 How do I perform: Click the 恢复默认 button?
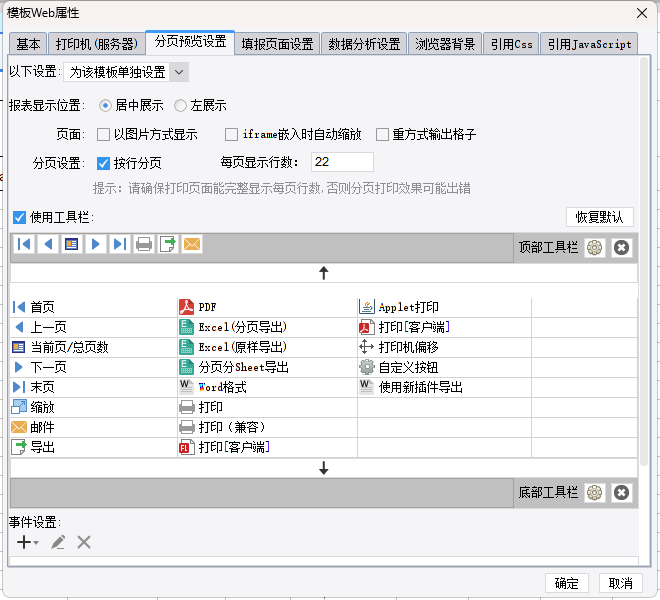599,217
